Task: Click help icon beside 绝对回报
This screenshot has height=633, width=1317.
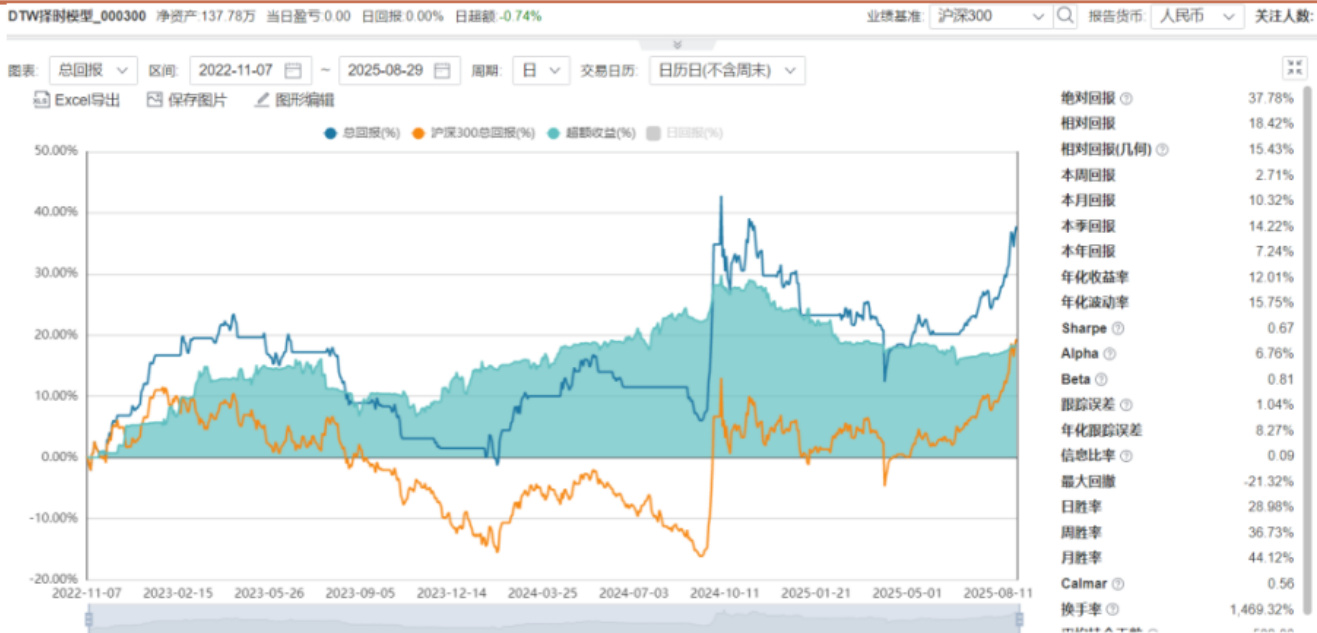Action: (x=1126, y=98)
